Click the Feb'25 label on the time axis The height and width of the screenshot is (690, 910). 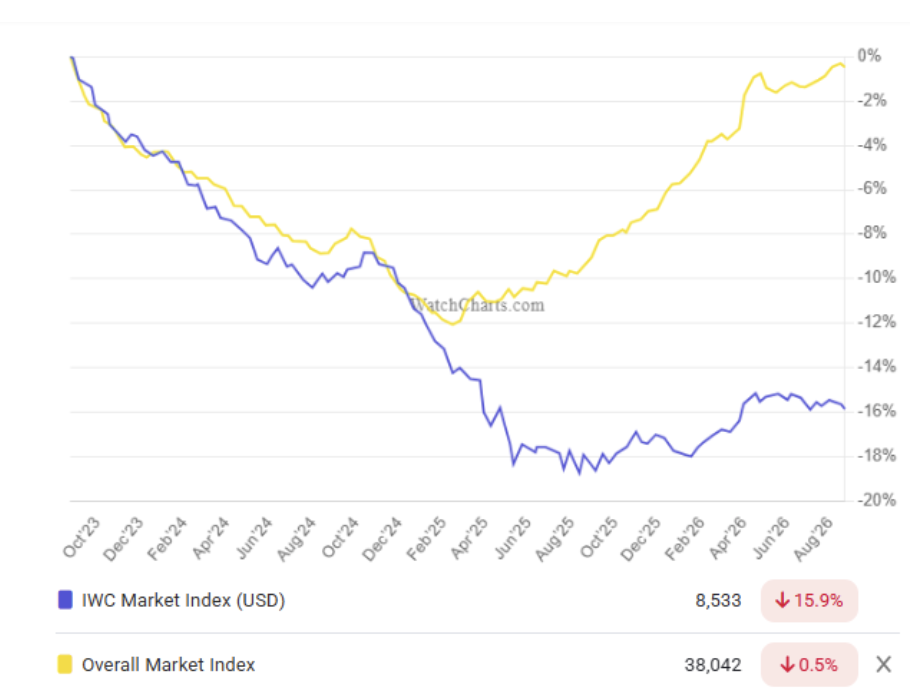(x=426, y=539)
